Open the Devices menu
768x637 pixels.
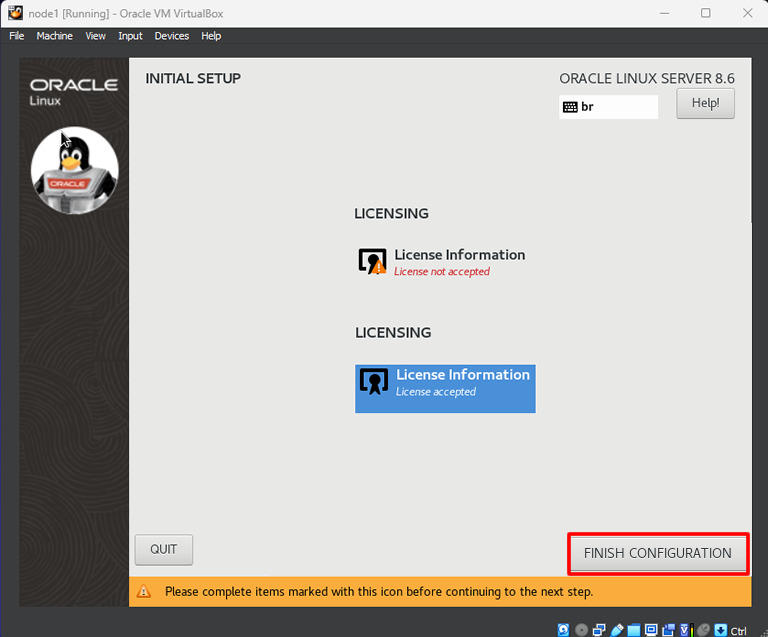pyautogui.click(x=171, y=36)
